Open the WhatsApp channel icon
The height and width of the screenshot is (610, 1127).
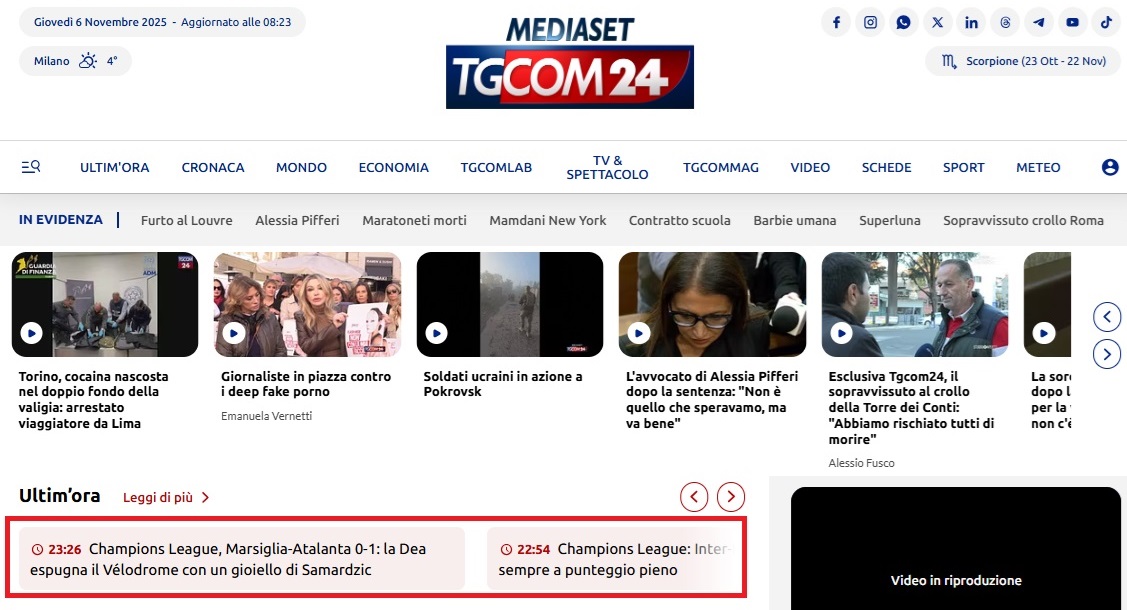tap(903, 22)
